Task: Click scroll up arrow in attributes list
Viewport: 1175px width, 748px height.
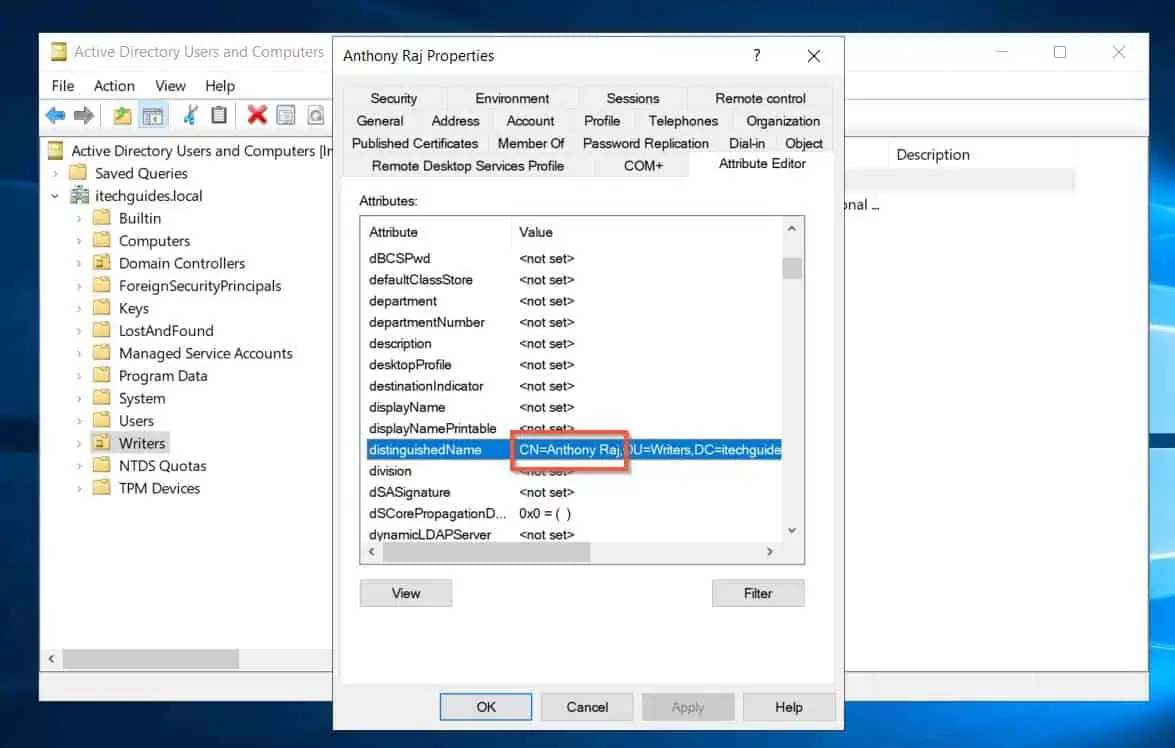Action: [x=792, y=229]
